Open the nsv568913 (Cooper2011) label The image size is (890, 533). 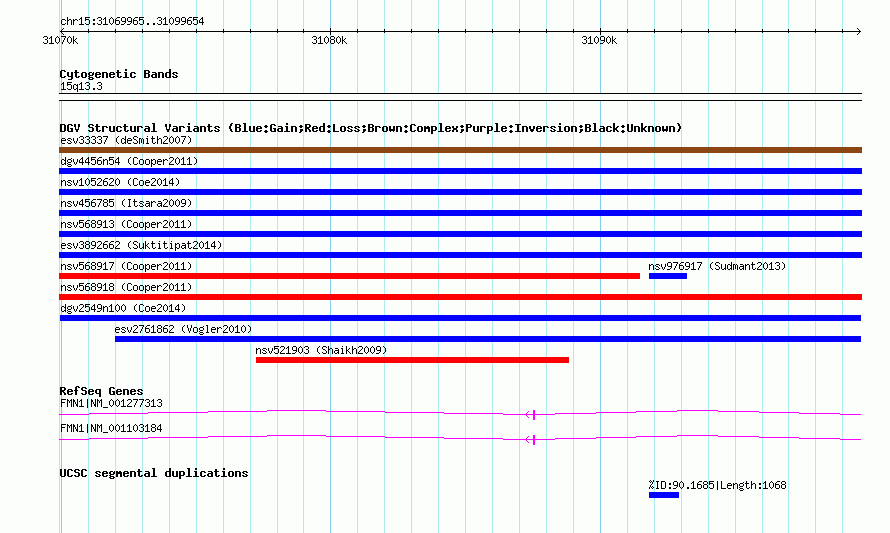point(126,224)
